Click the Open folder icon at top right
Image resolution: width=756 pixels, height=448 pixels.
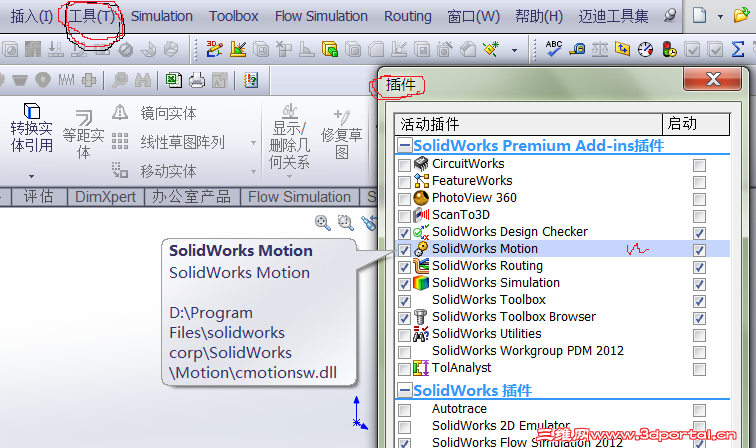pyautogui.click(x=742, y=15)
